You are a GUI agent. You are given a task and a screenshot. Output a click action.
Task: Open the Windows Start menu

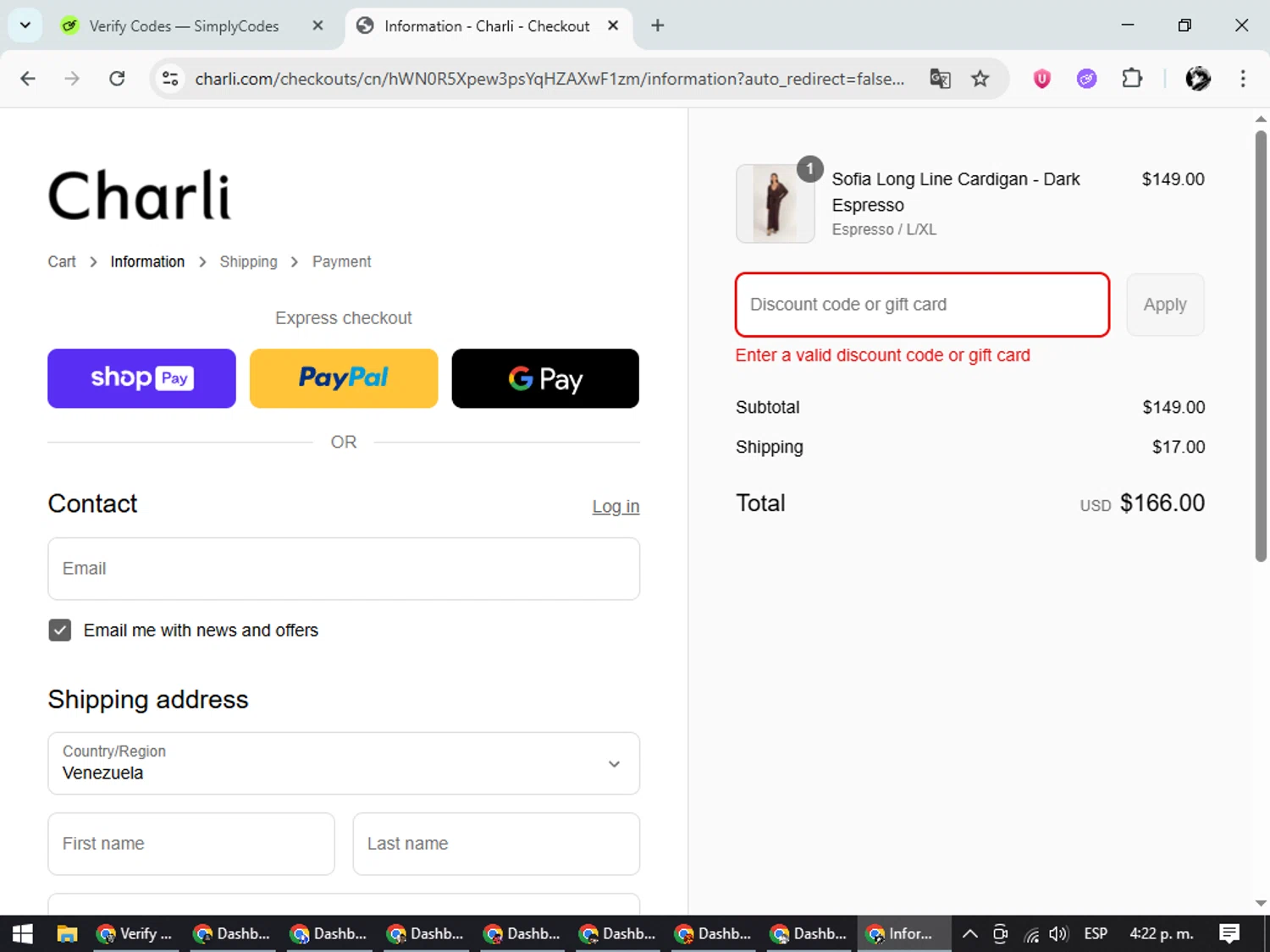(x=23, y=933)
